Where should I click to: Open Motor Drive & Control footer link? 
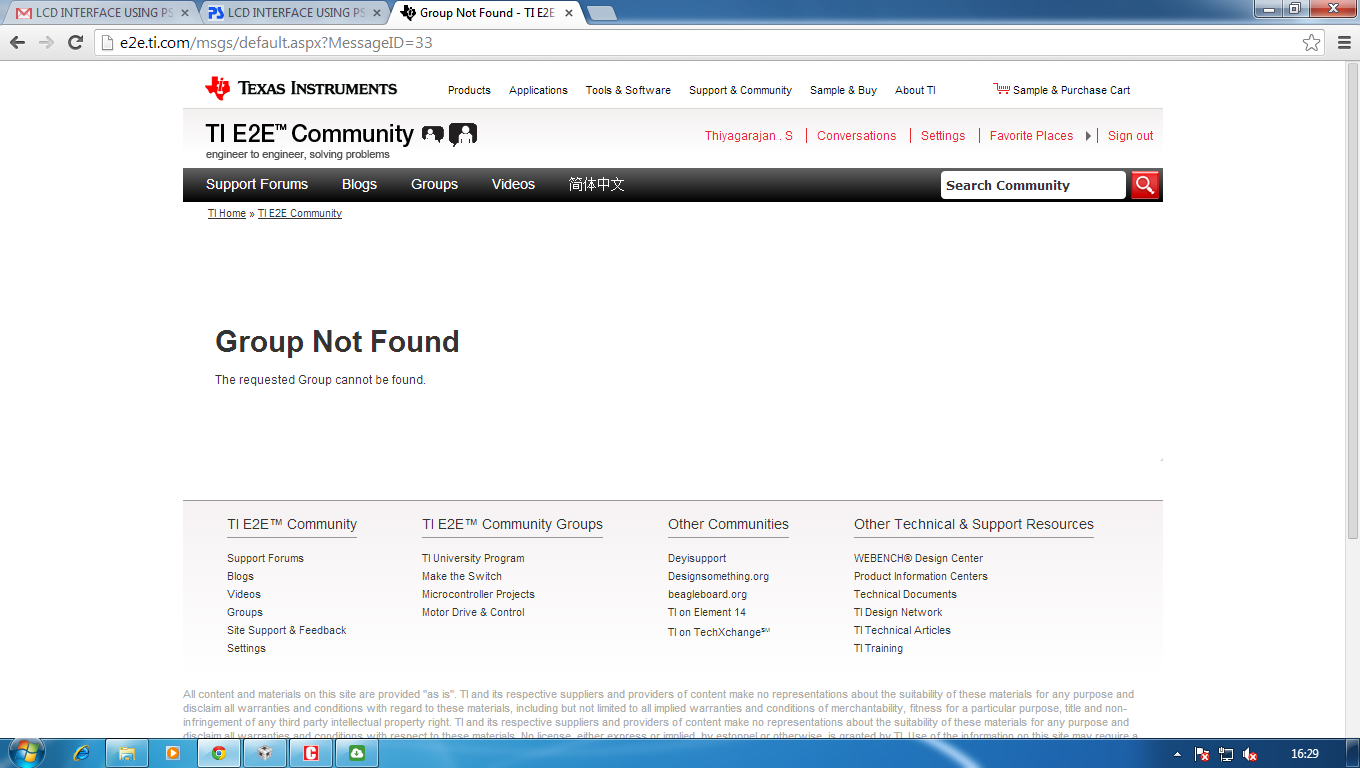coord(473,612)
